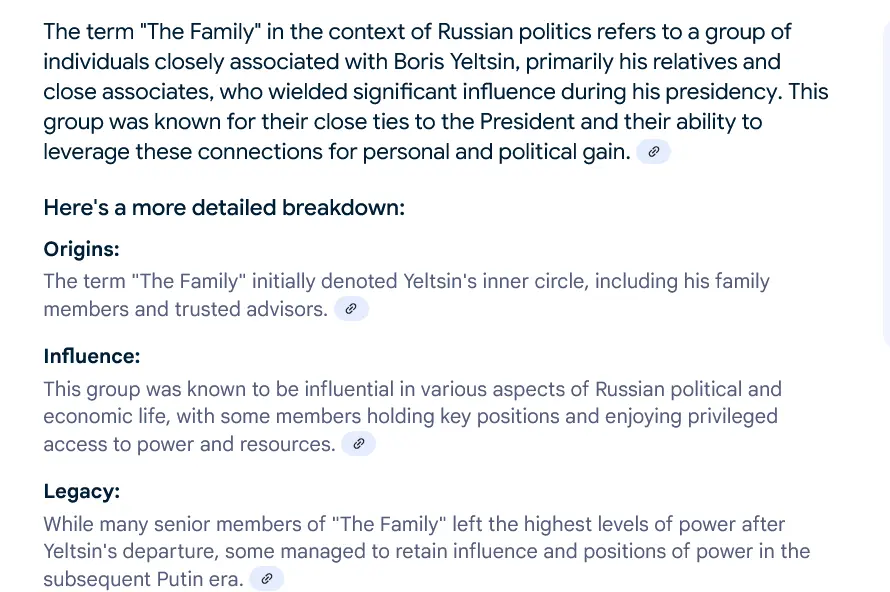Click the words "Boris Yeltsin" in the intro
Image resolution: width=890 pixels, height=592 pixels.
451,62
